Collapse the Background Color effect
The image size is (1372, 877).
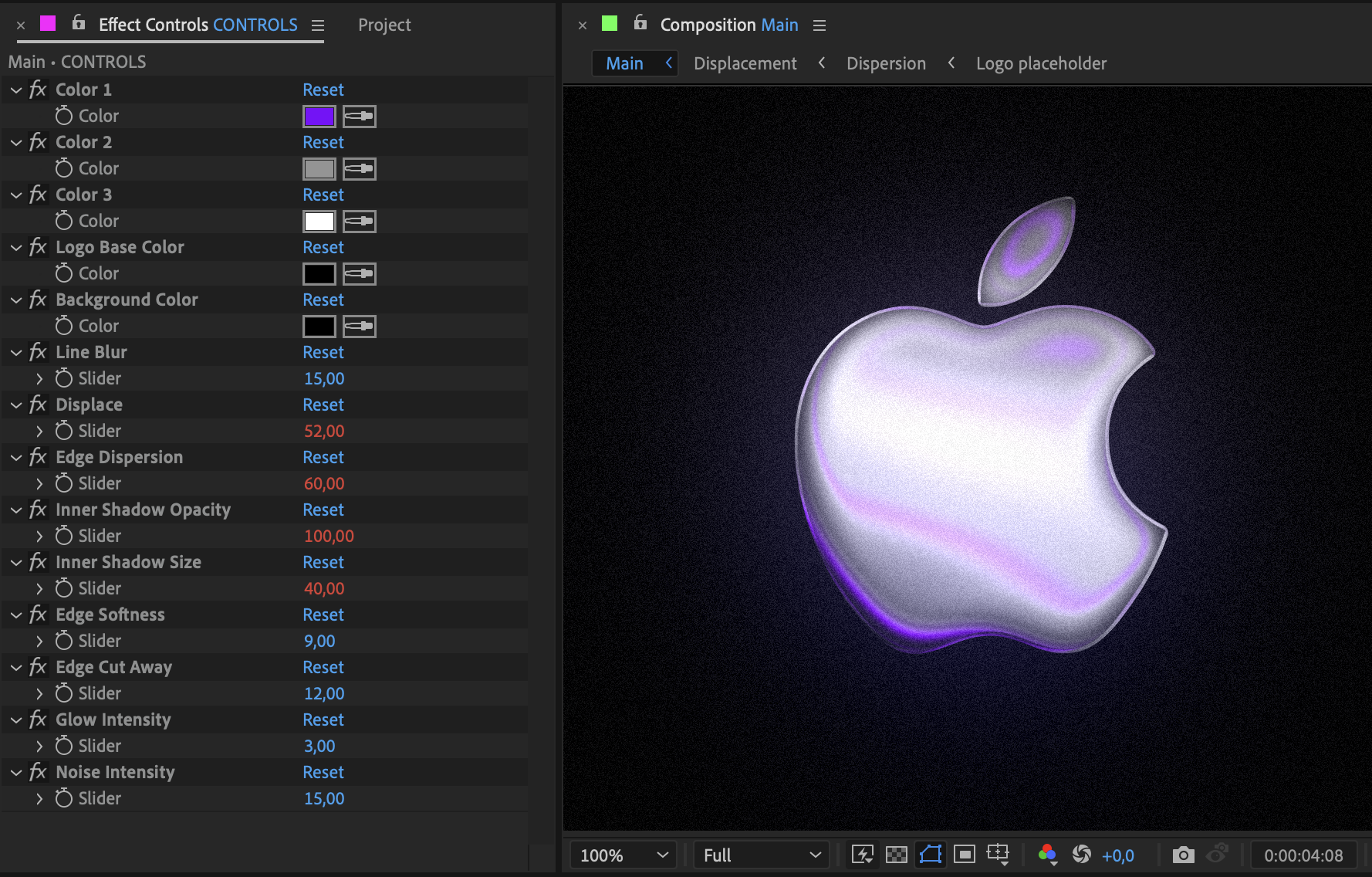point(16,300)
